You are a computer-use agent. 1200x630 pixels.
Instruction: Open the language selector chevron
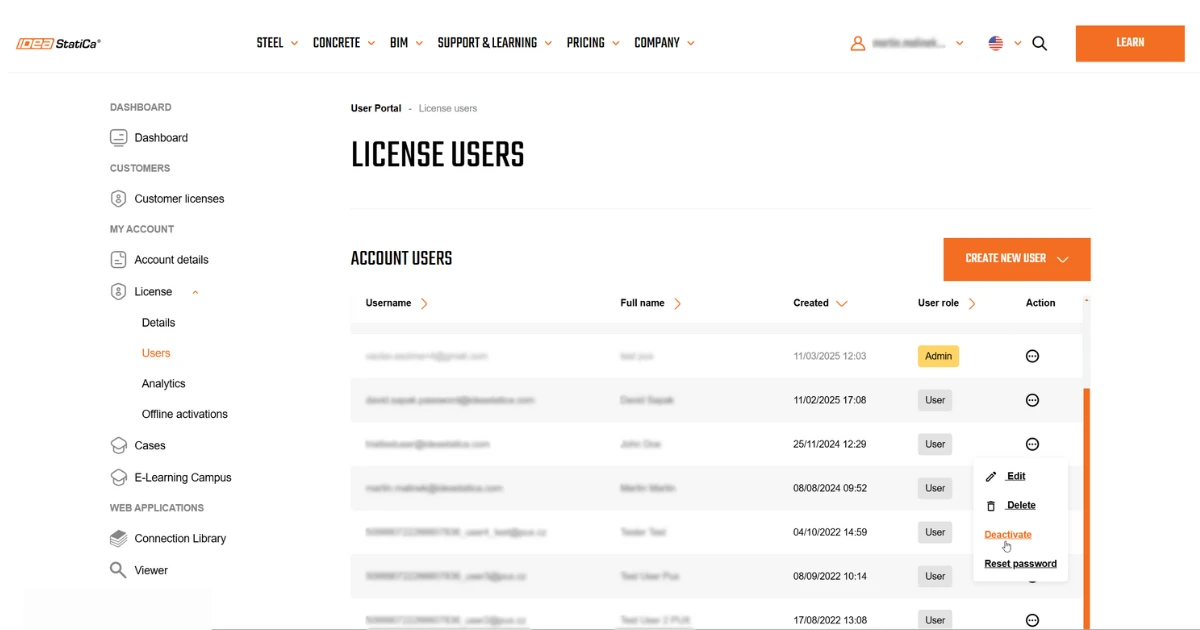[1018, 44]
